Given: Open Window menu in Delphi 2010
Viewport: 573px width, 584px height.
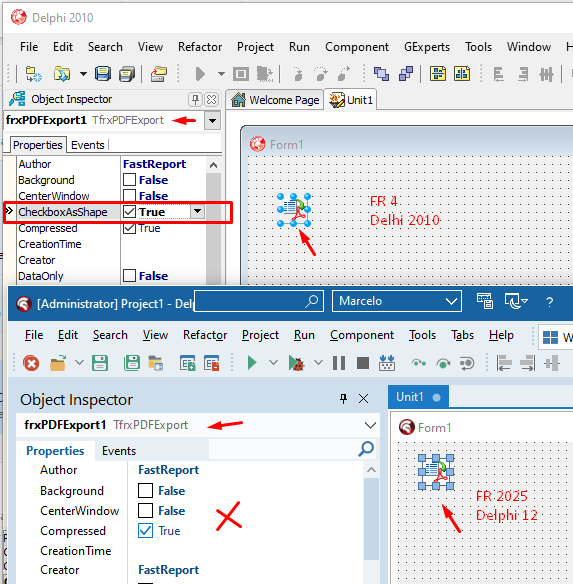Looking at the screenshot, I should [529, 47].
